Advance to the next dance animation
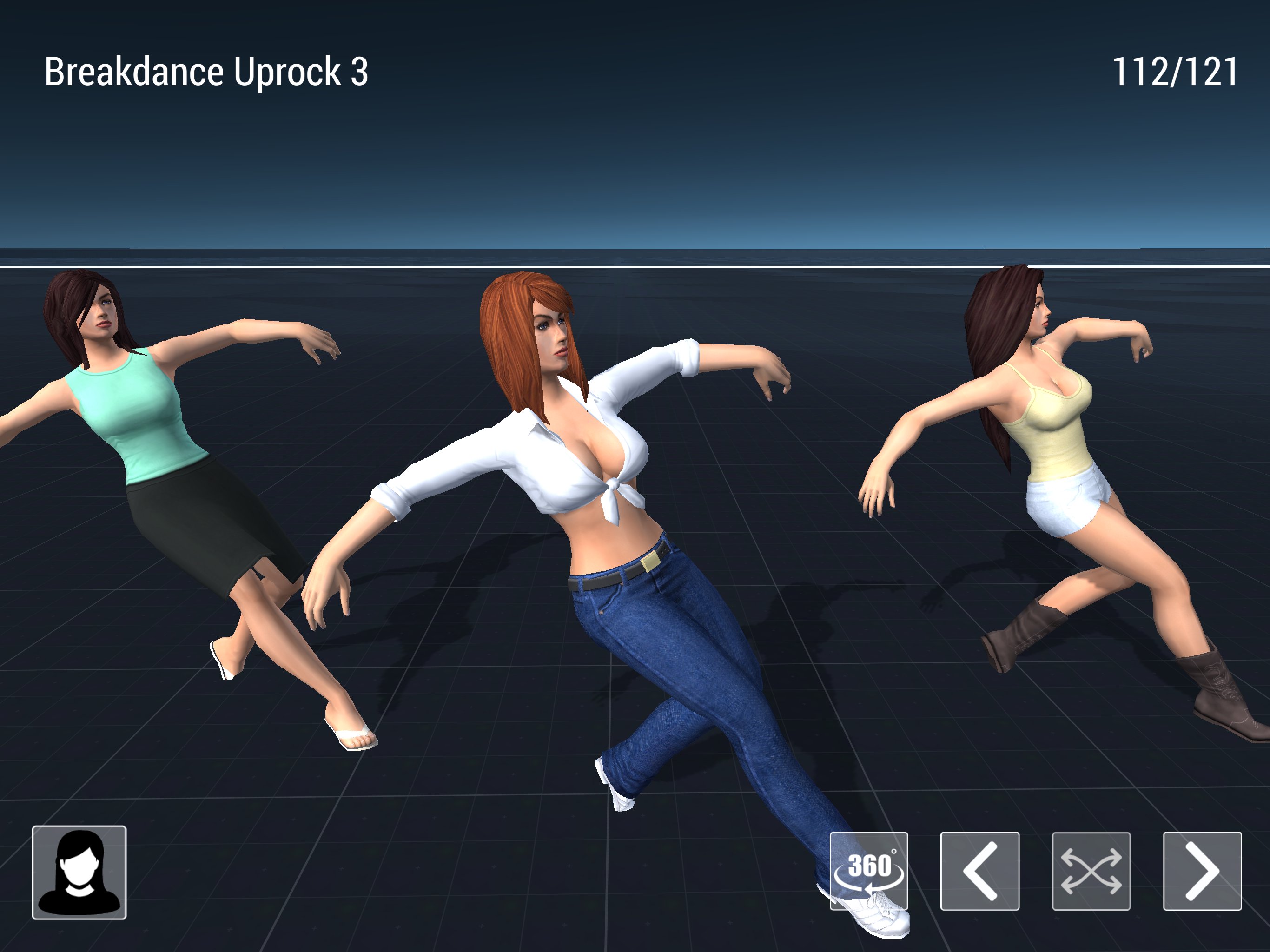Viewport: 1270px width, 952px height. (1202, 871)
